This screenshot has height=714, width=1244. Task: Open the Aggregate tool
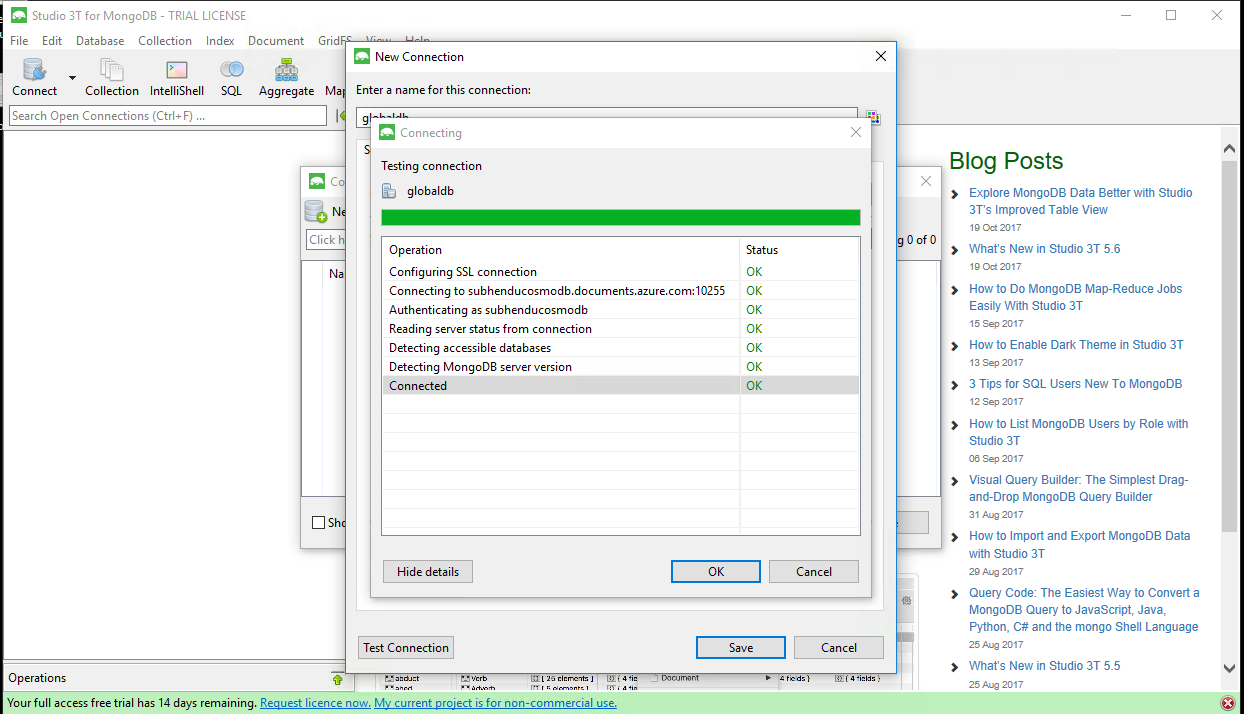(287, 77)
